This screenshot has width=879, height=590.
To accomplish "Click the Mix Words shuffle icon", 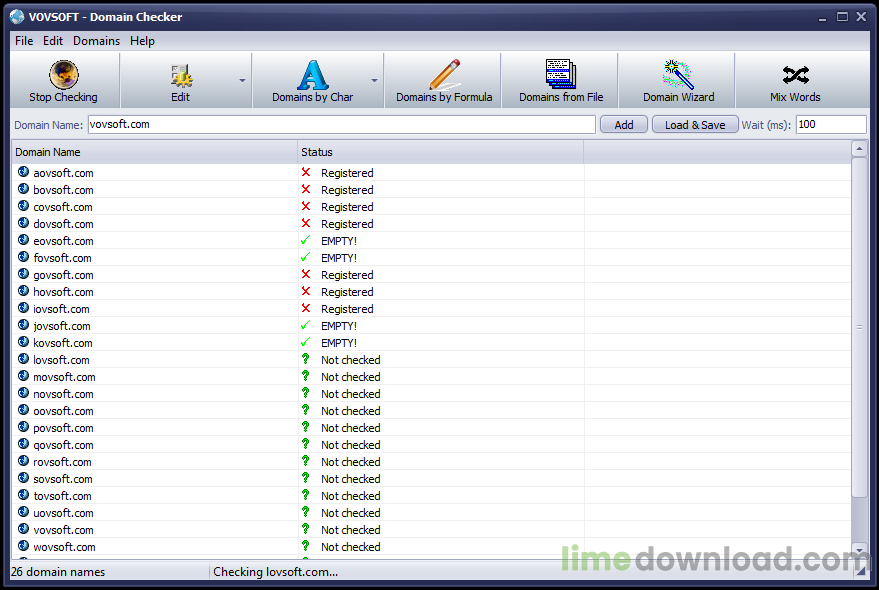I will click(x=795, y=75).
